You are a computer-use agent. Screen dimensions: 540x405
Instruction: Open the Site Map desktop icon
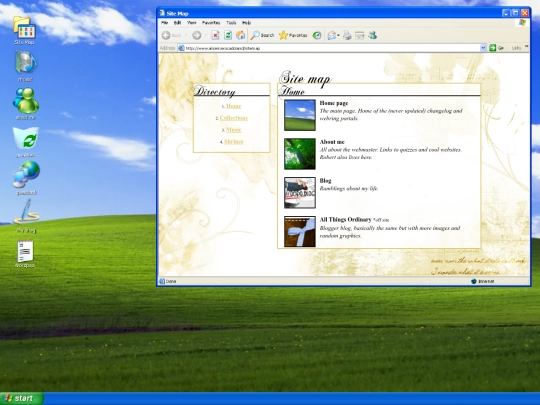(24, 30)
